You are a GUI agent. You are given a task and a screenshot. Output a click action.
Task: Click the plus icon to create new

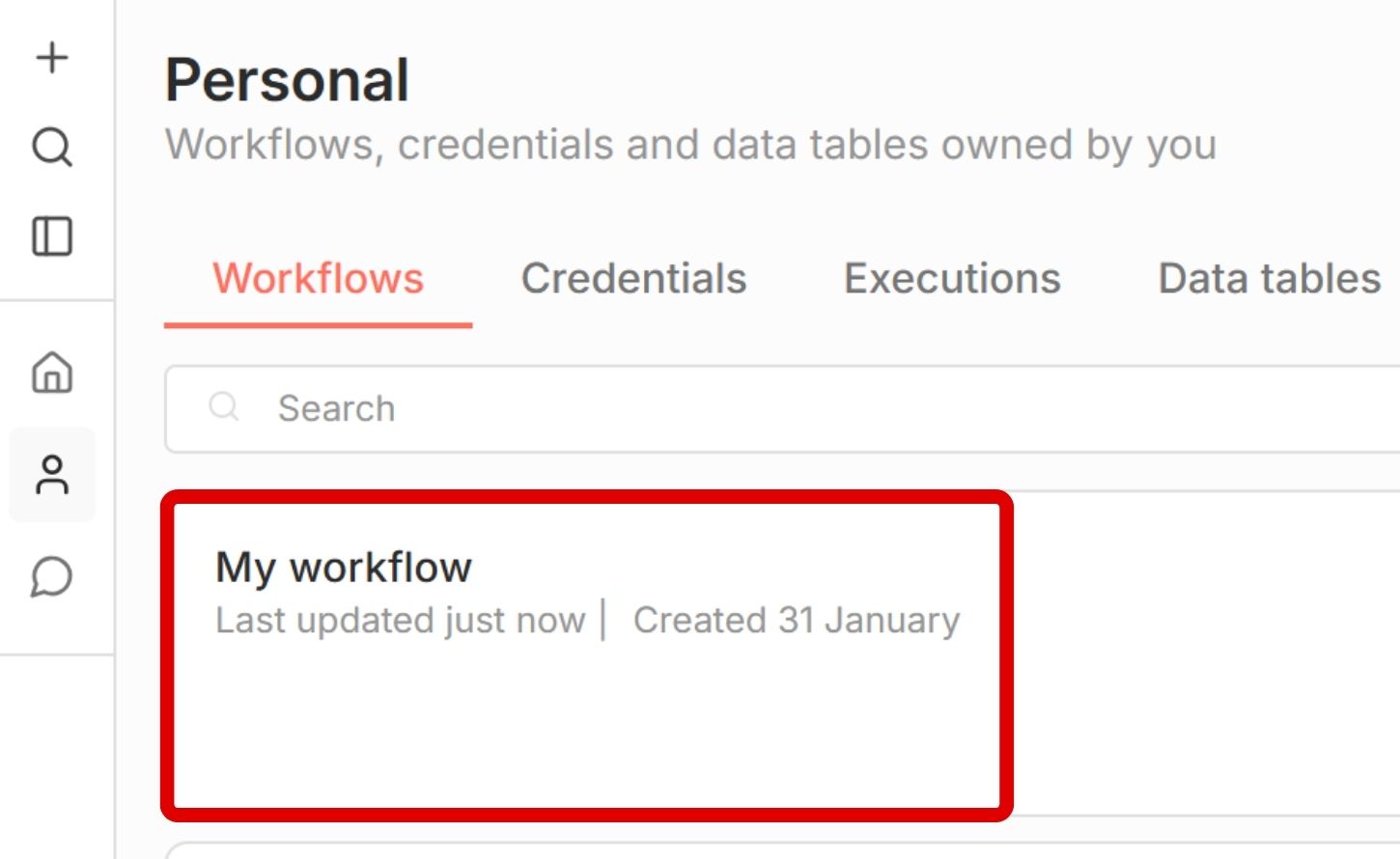52,58
